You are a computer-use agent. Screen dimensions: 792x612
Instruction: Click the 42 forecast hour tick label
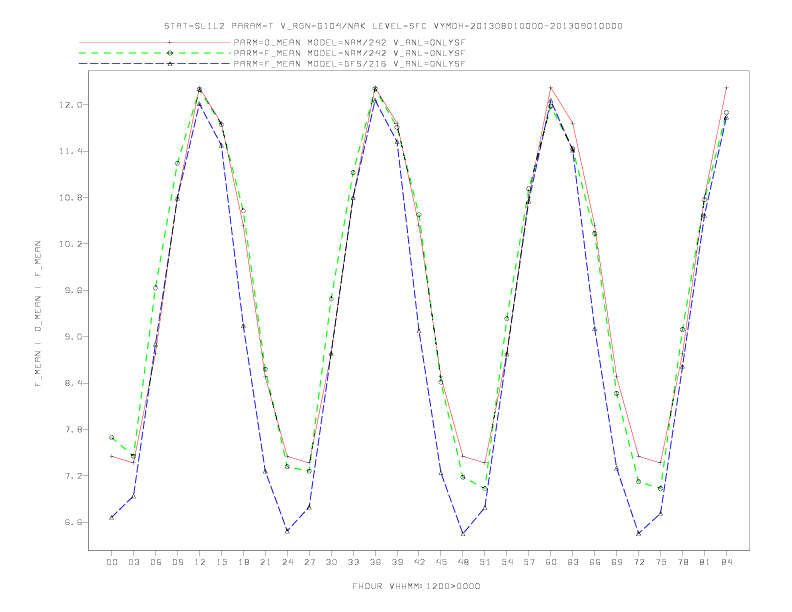click(x=419, y=562)
